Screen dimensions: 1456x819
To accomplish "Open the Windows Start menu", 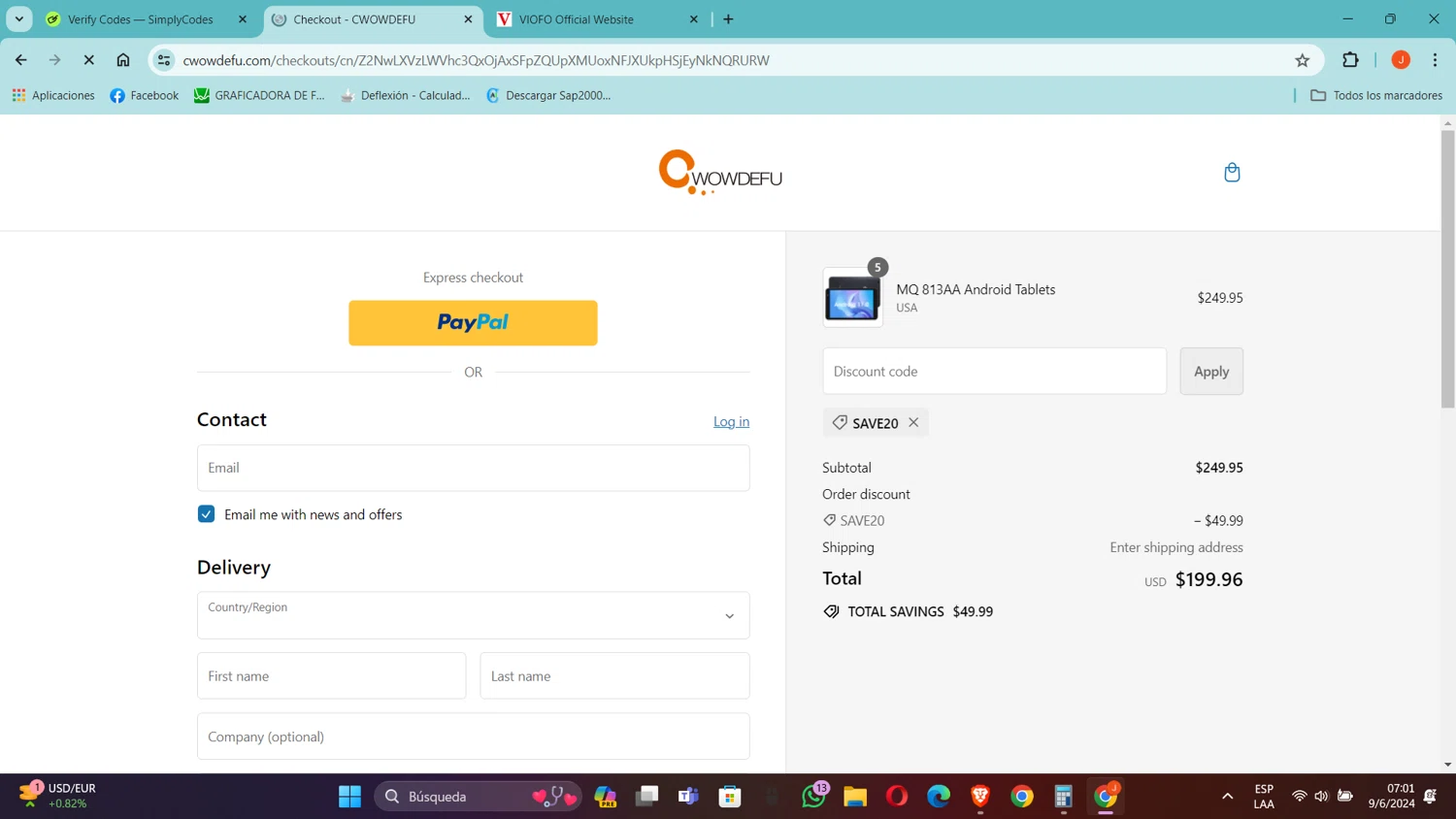I will pos(349,797).
